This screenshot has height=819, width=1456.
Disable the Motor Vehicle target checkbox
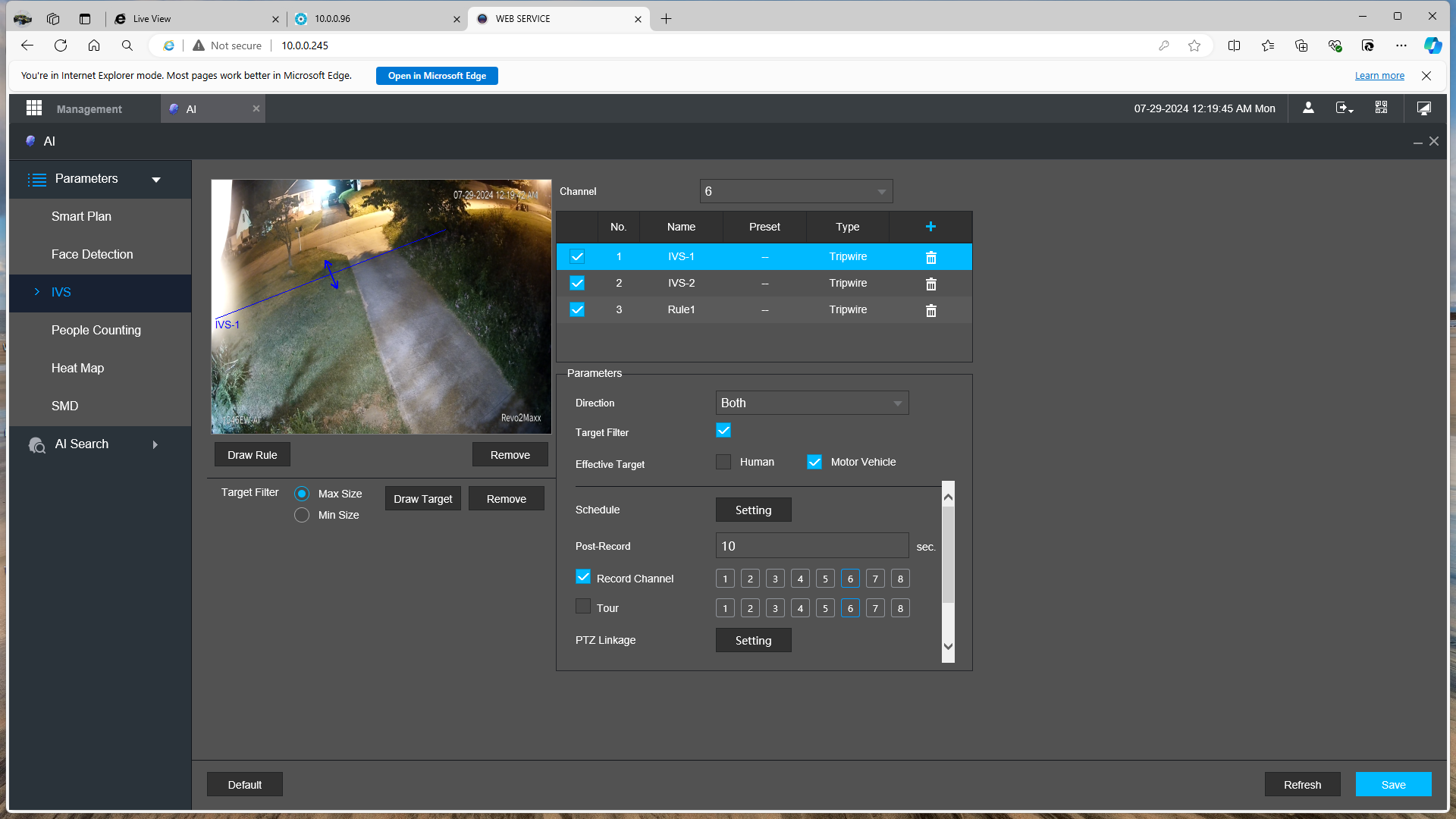[x=814, y=462]
